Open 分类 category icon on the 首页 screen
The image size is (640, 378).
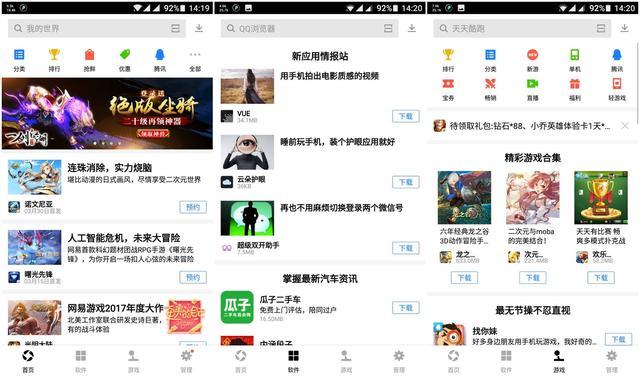point(19,55)
